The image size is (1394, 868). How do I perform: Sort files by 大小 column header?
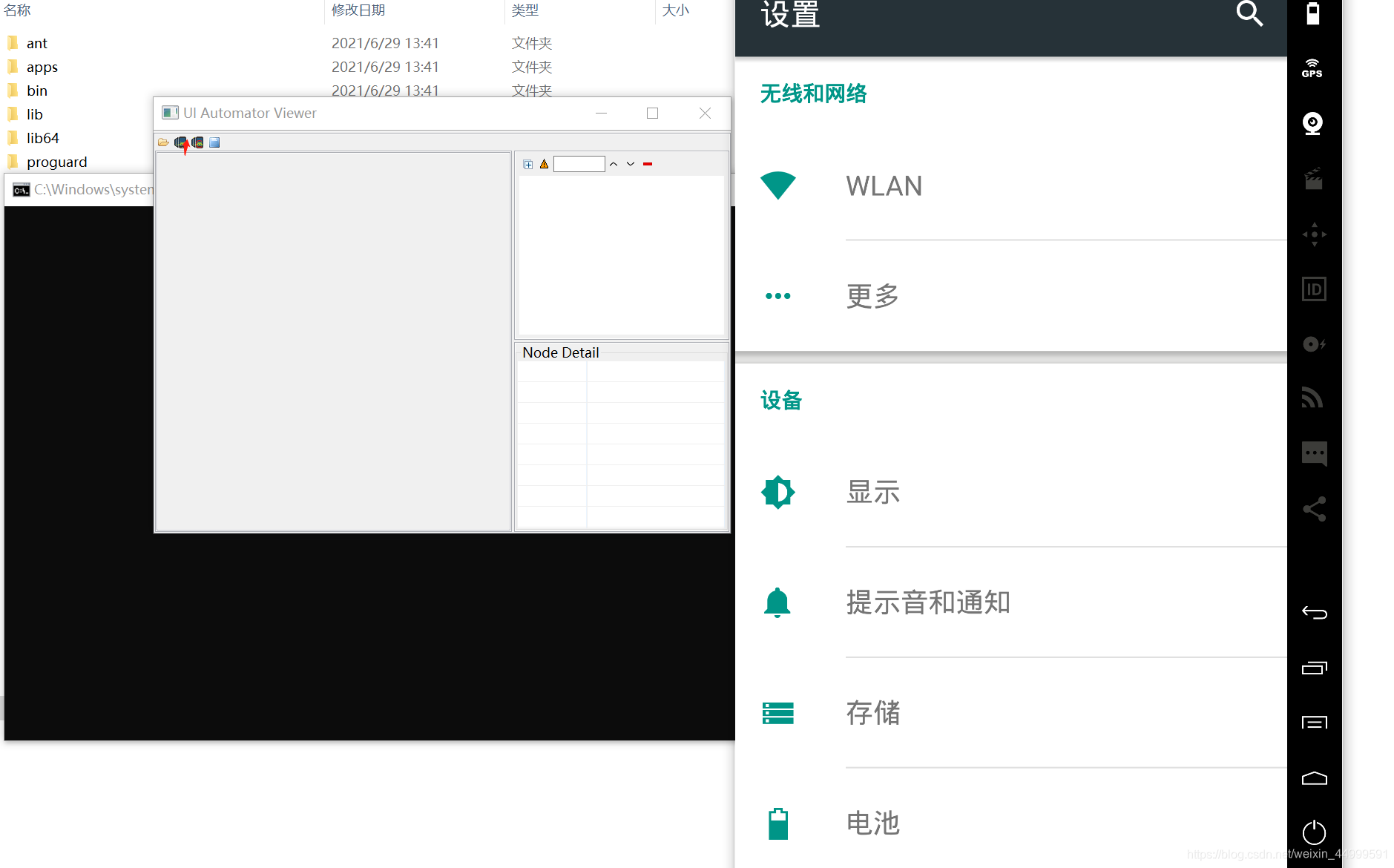coord(675,10)
